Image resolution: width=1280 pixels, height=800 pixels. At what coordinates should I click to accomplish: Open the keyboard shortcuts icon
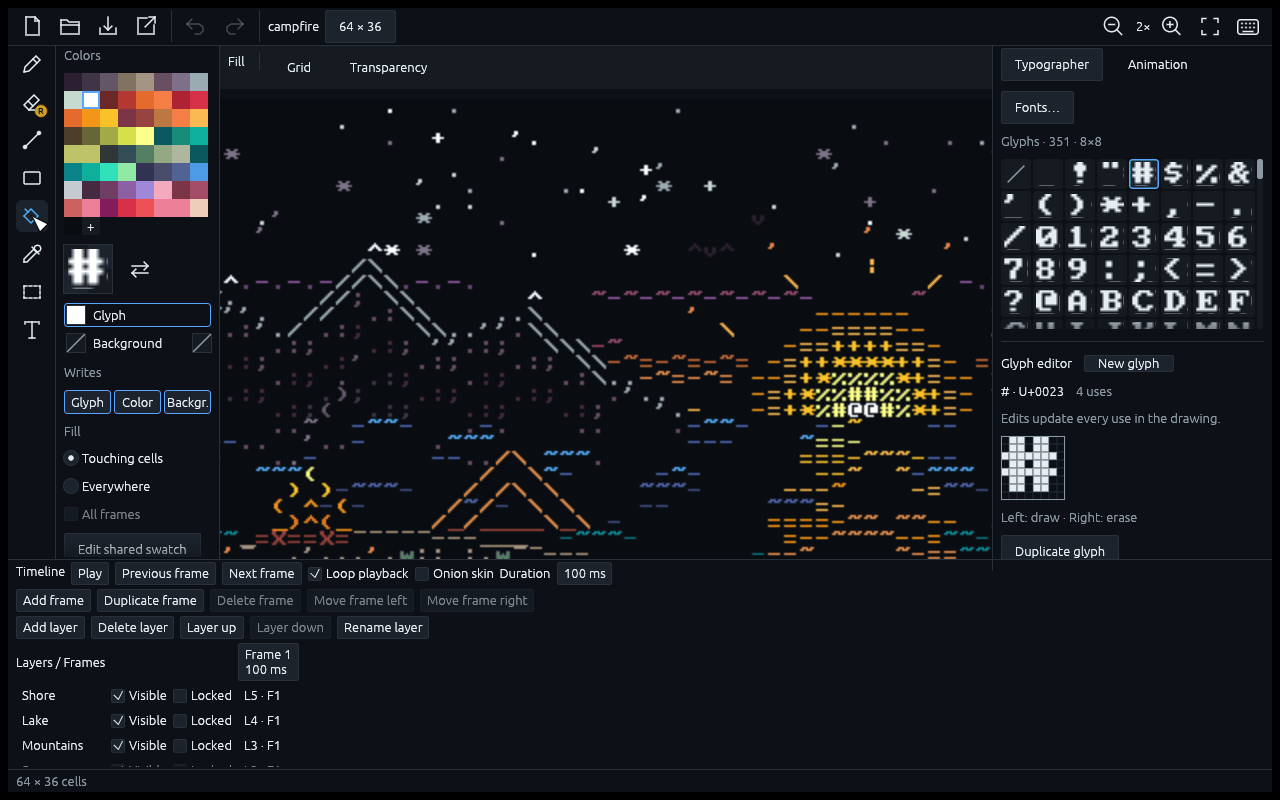point(1248,27)
